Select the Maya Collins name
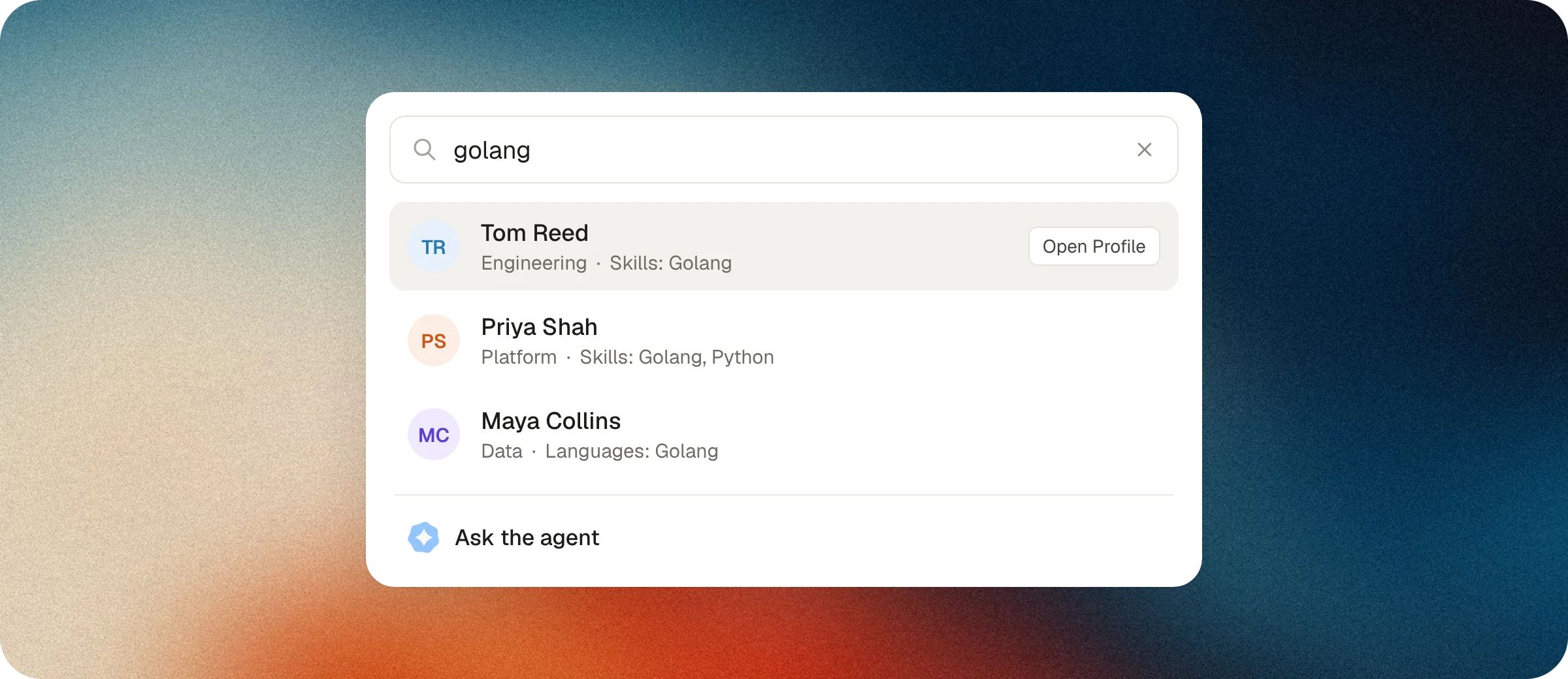1568x679 pixels. tap(551, 421)
